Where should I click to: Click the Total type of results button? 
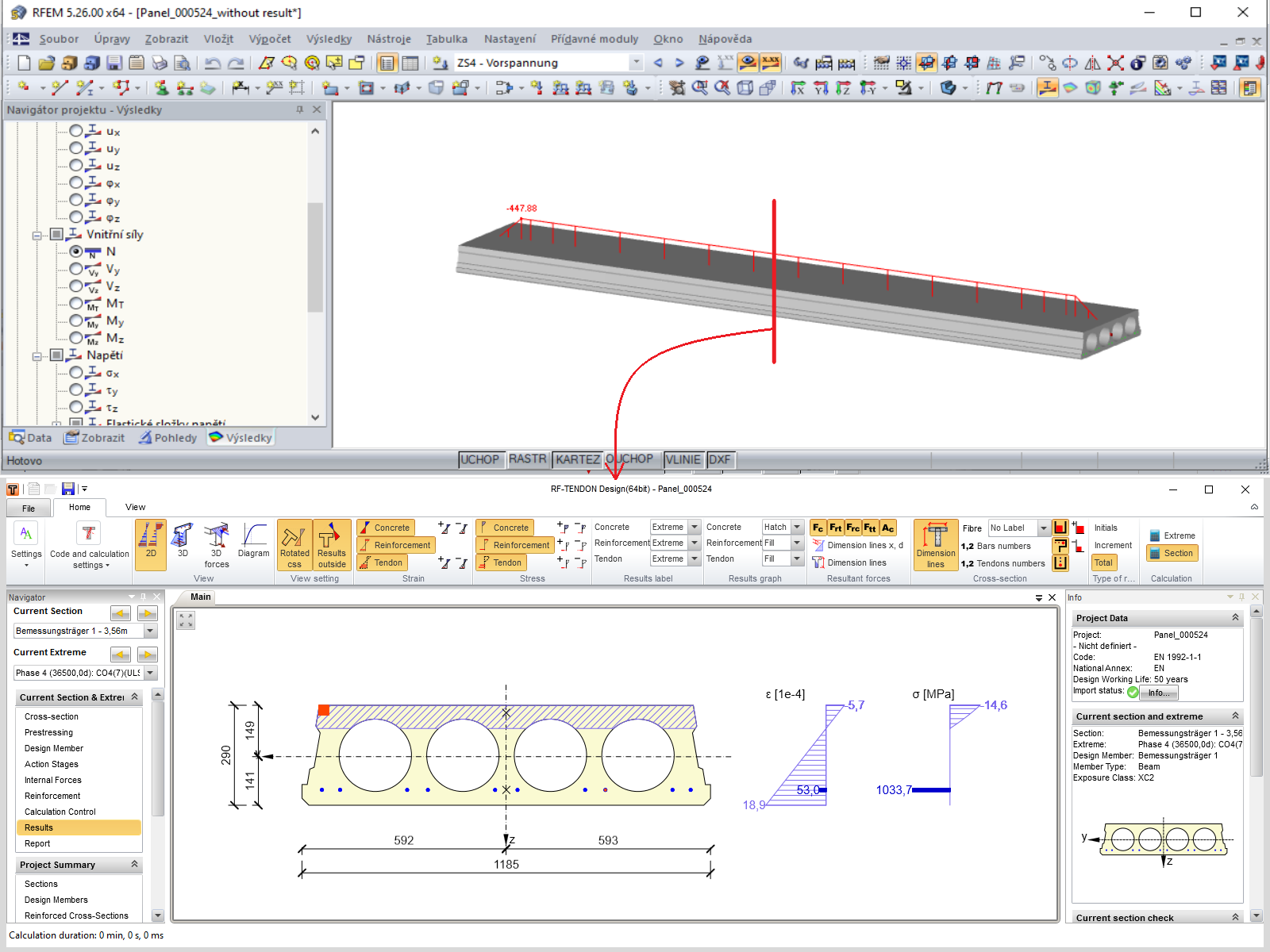[x=1103, y=562]
